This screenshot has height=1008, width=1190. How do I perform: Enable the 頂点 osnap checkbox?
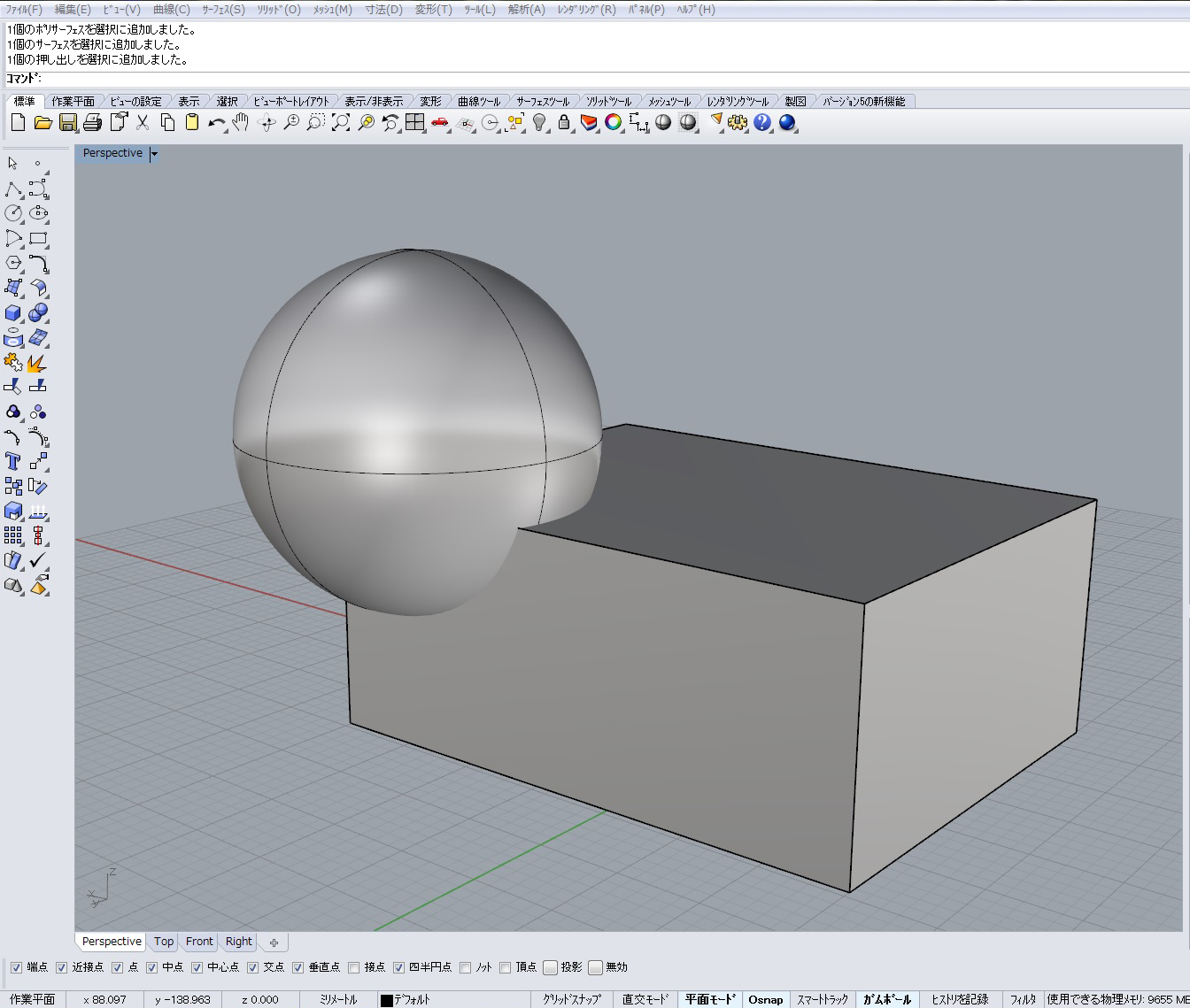coord(505,967)
